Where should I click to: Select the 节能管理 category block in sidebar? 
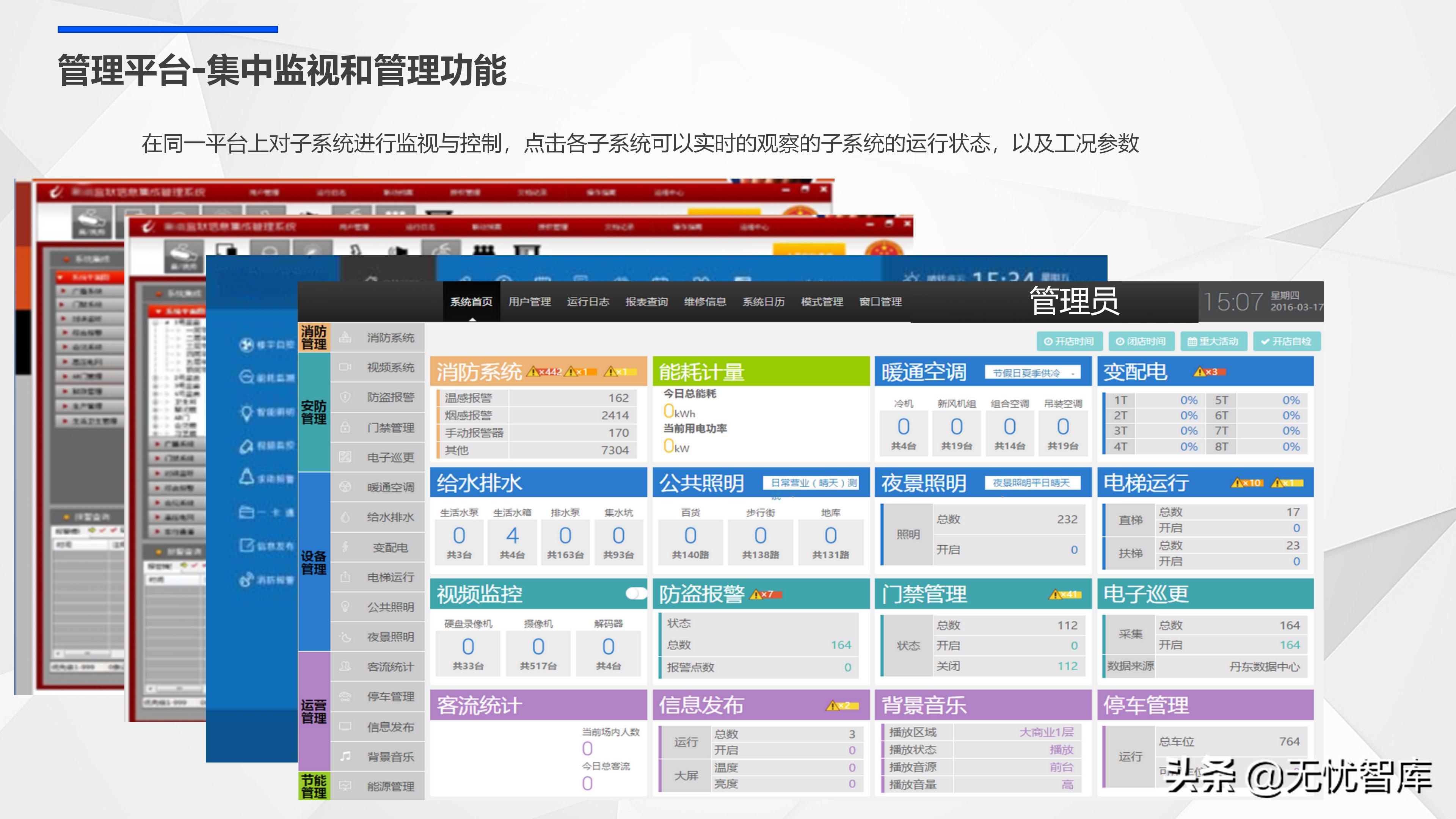click(x=314, y=786)
